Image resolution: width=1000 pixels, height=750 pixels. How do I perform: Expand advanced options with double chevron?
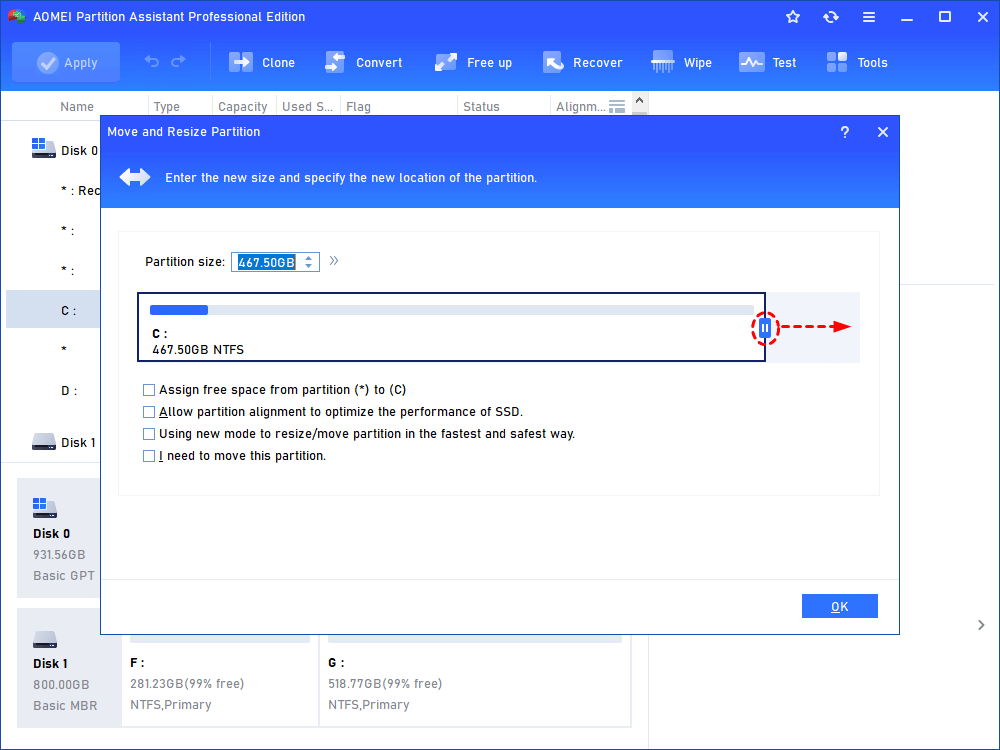(334, 261)
